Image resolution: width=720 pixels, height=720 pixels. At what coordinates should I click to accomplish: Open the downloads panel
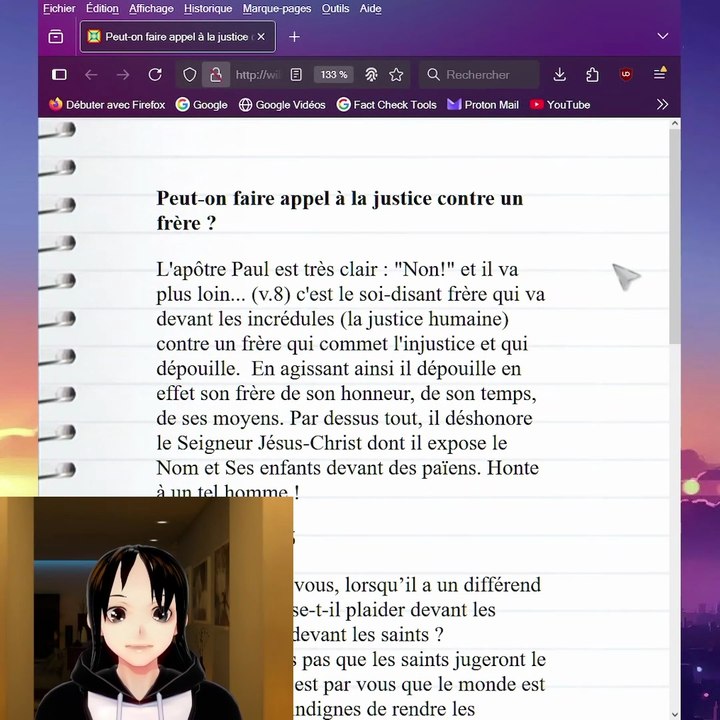point(559,74)
